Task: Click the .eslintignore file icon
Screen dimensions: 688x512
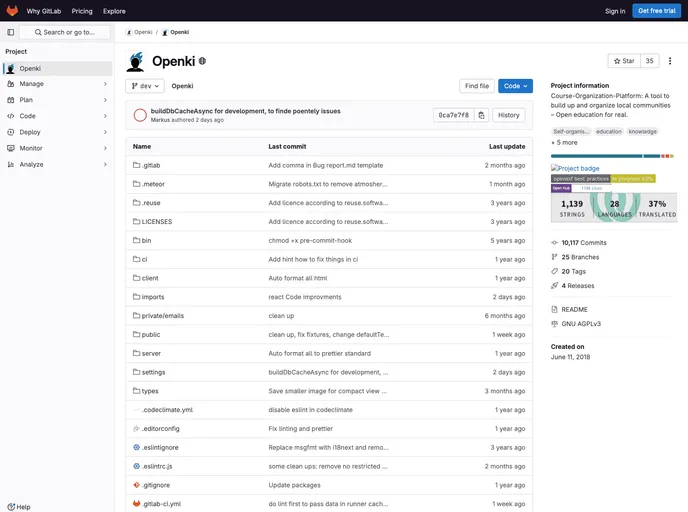Action: coord(136,447)
